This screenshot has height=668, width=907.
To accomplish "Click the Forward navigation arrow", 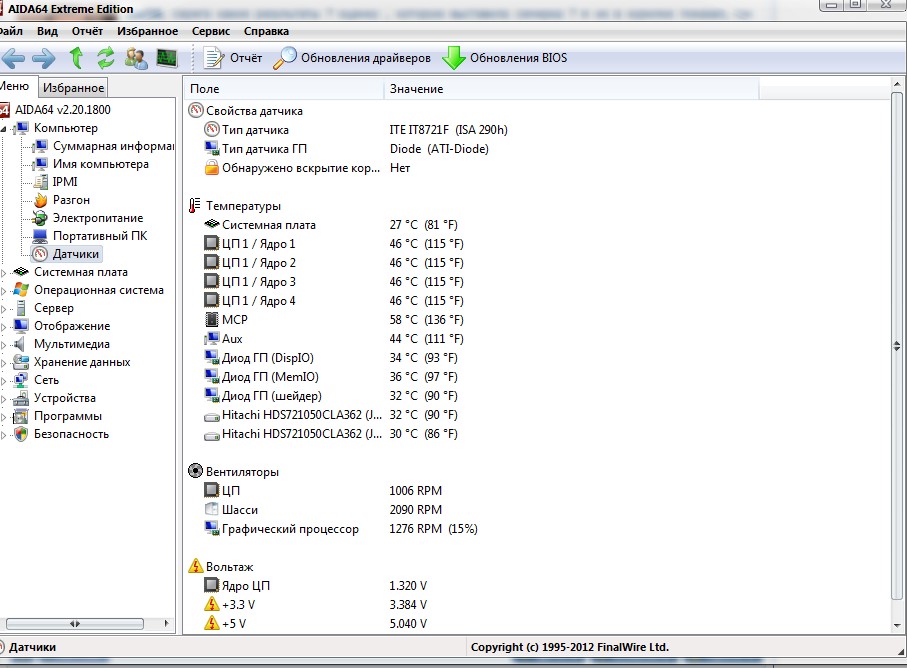I will pos(43,58).
